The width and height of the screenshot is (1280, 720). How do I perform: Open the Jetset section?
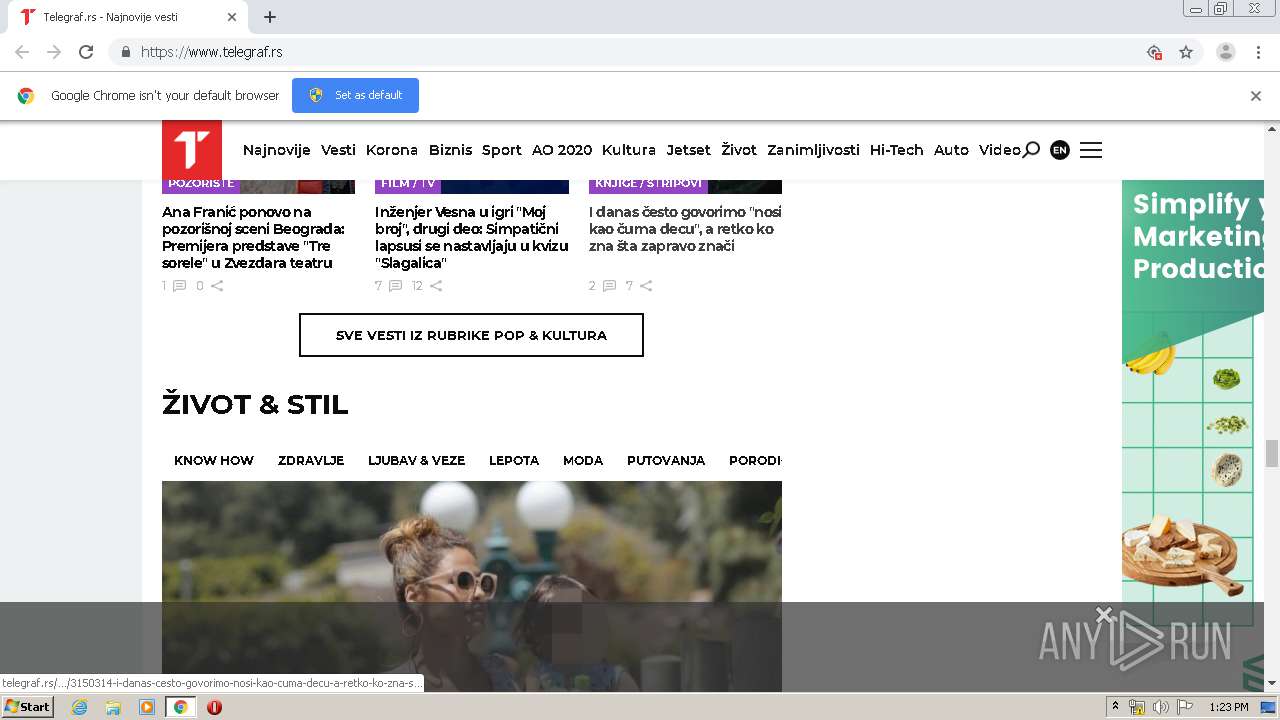689,150
